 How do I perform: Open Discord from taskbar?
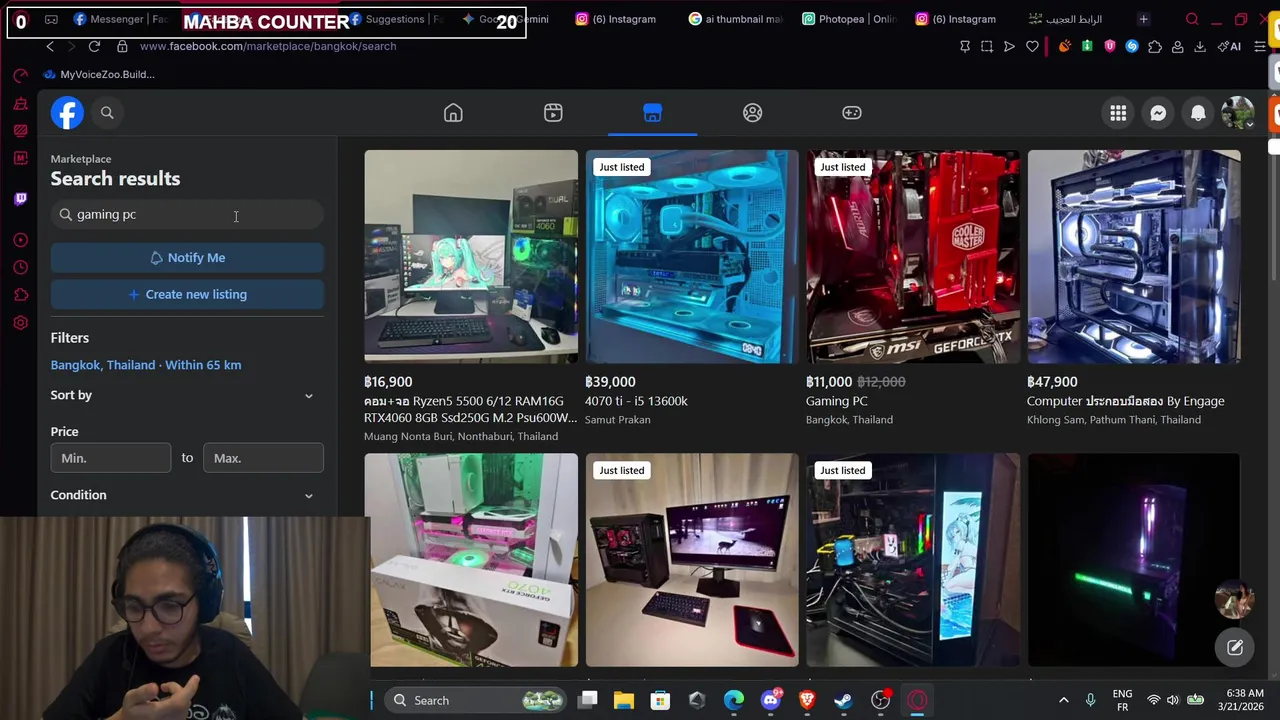(771, 700)
